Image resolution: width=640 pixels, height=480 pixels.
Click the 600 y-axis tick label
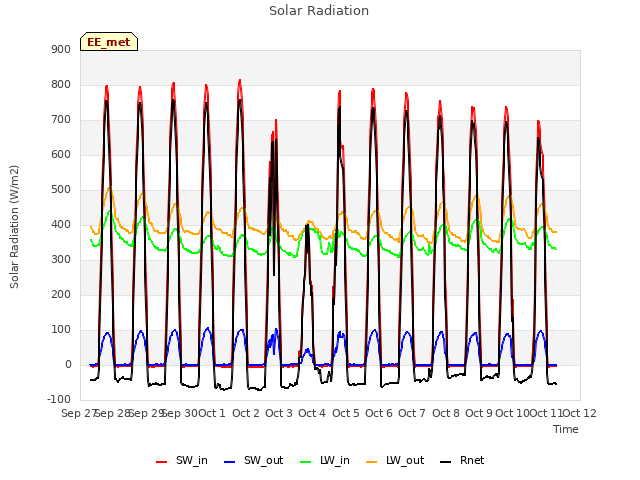click(61, 155)
